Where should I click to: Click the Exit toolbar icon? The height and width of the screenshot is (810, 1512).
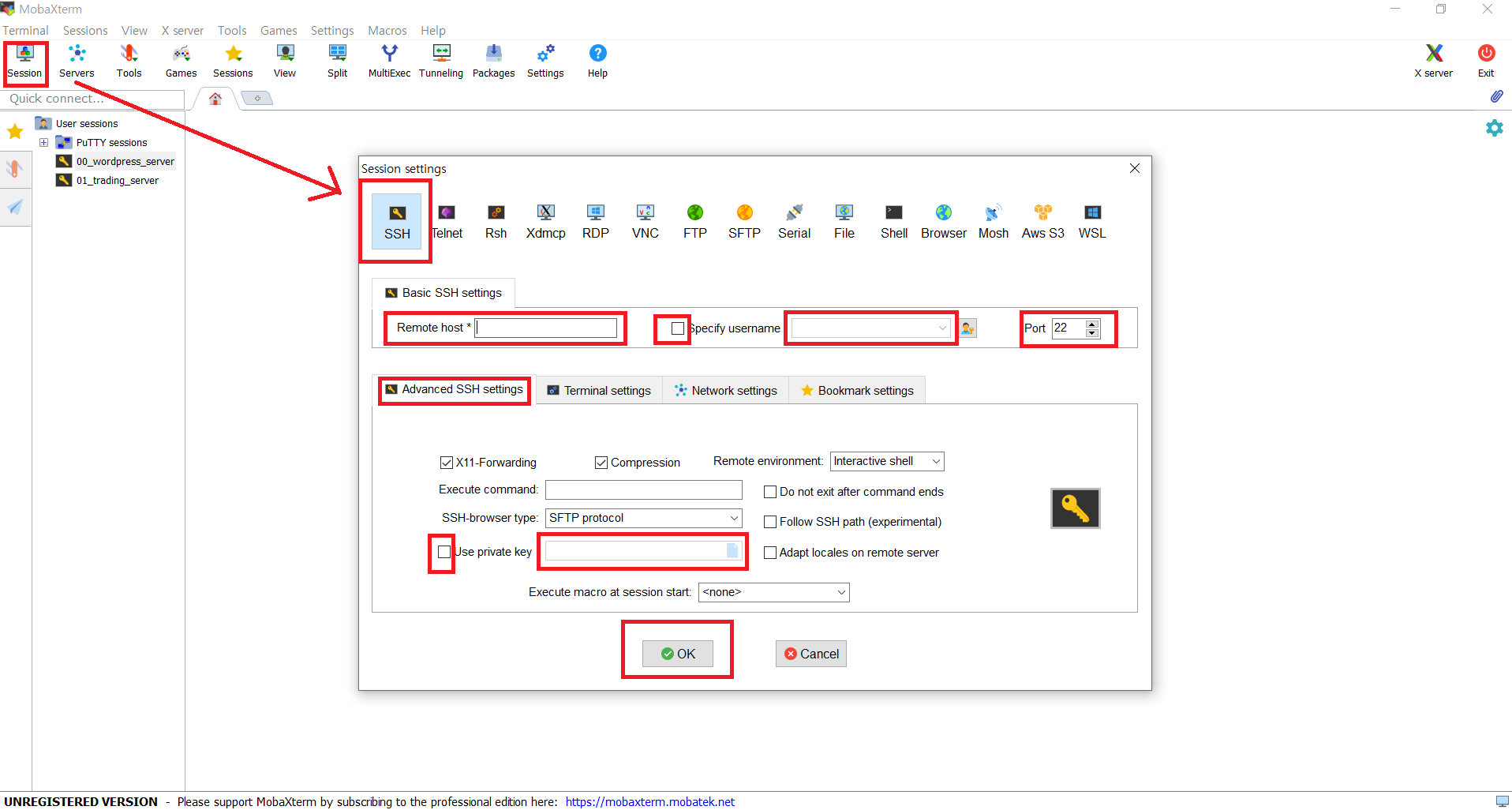point(1486,62)
